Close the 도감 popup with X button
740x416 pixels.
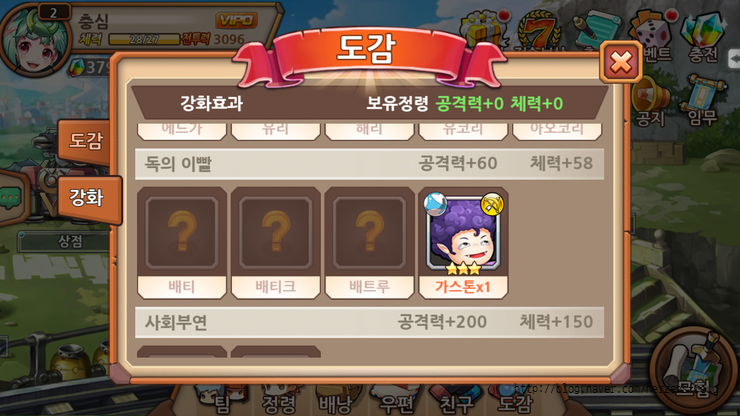tap(621, 62)
